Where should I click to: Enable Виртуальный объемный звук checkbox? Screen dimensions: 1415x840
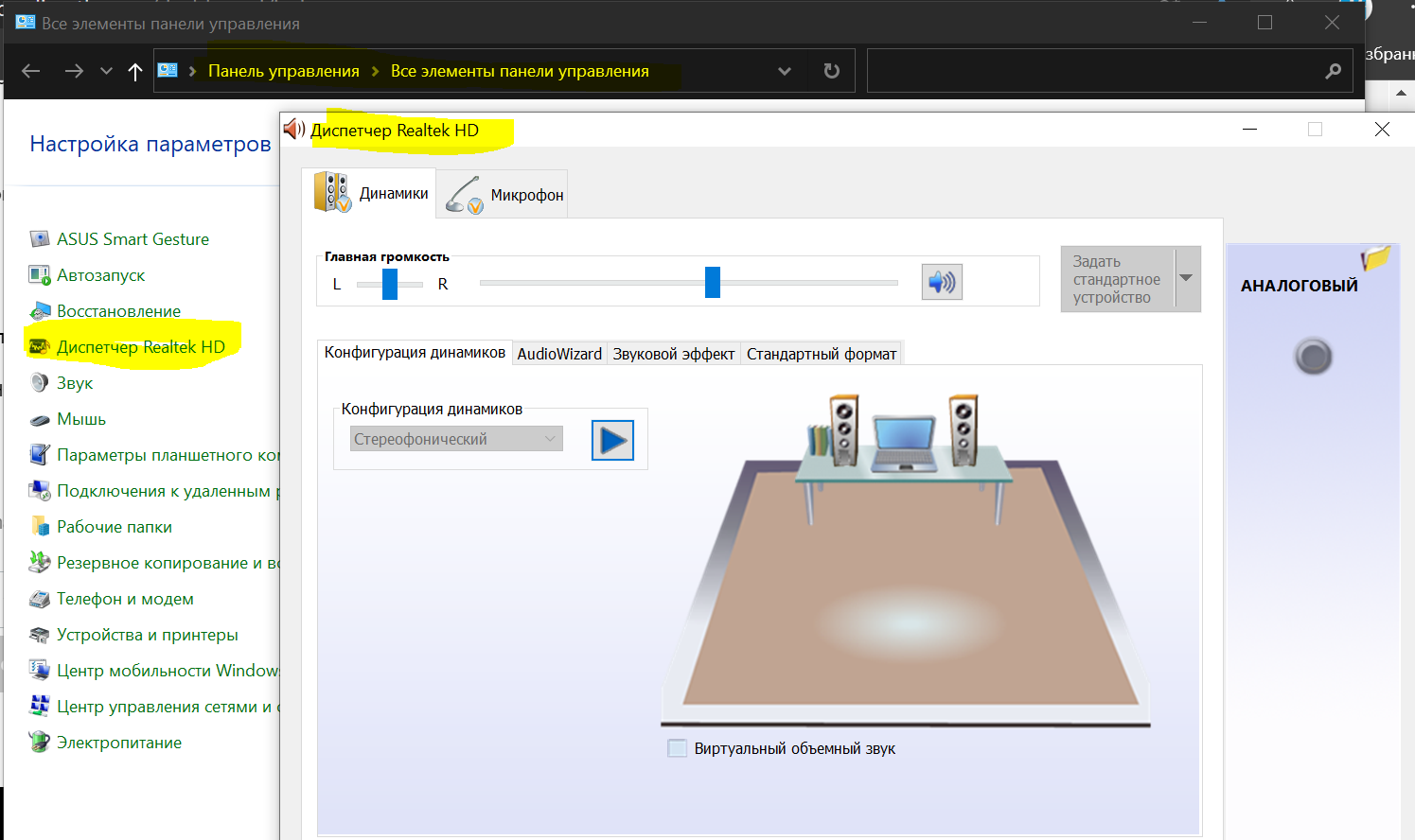(x=678, y=748)
